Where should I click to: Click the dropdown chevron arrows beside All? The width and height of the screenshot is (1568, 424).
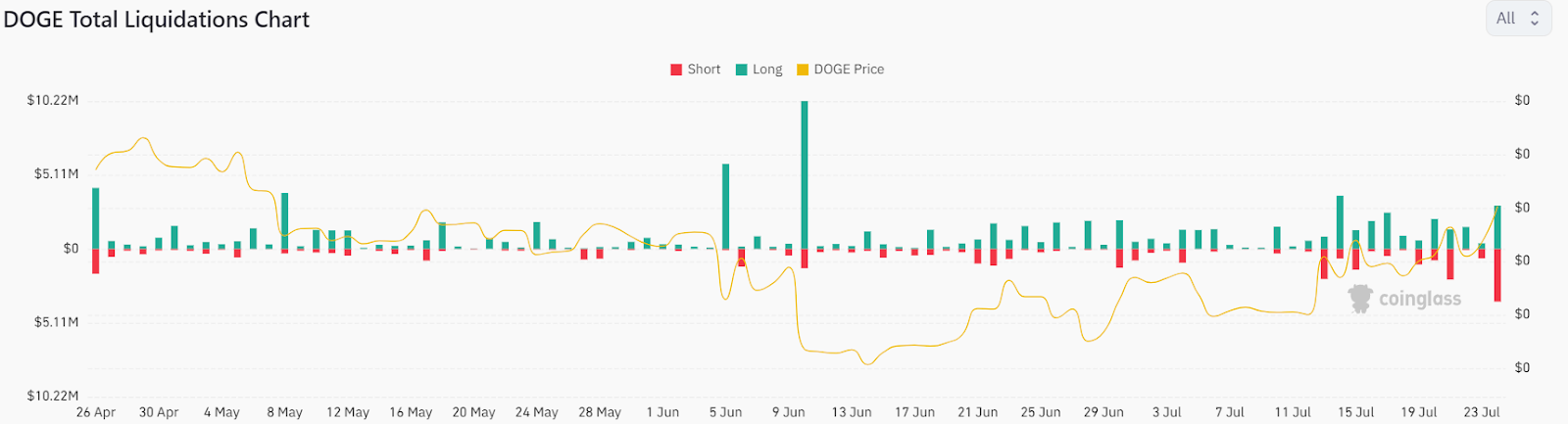pyautogui.click(x=1535, y=19)
